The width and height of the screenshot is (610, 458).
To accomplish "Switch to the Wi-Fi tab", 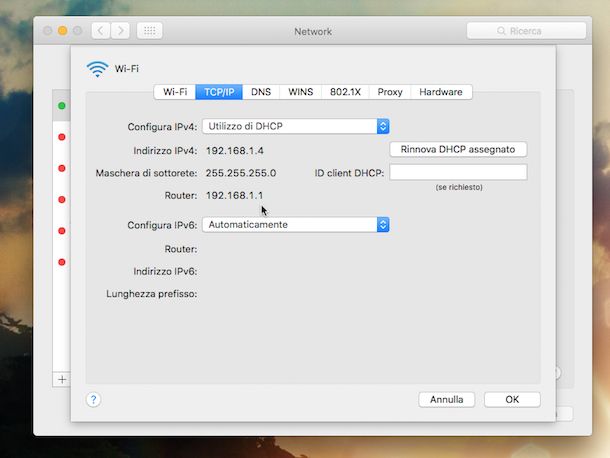I will click(x=175, y=92).
